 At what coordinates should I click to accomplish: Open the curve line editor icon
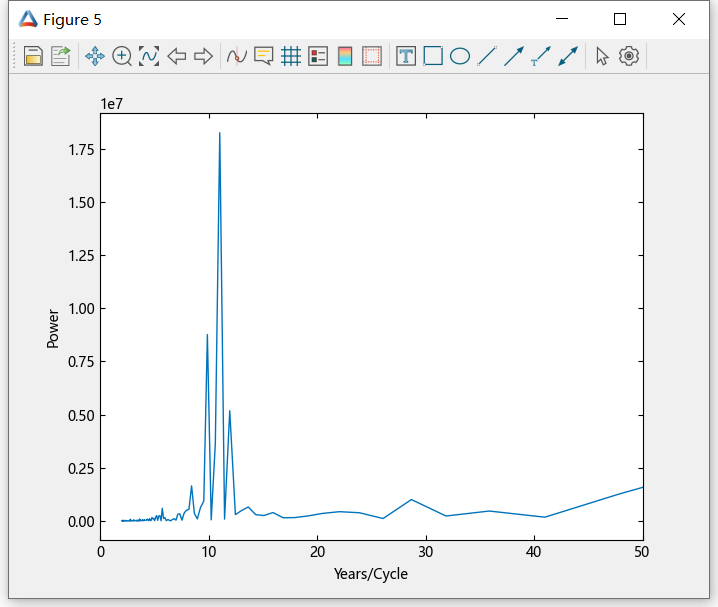237,56
